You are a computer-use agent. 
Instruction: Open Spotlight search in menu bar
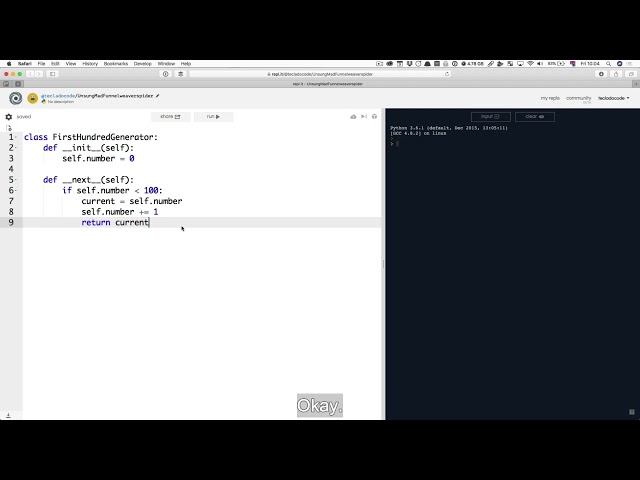click(608, 64)
